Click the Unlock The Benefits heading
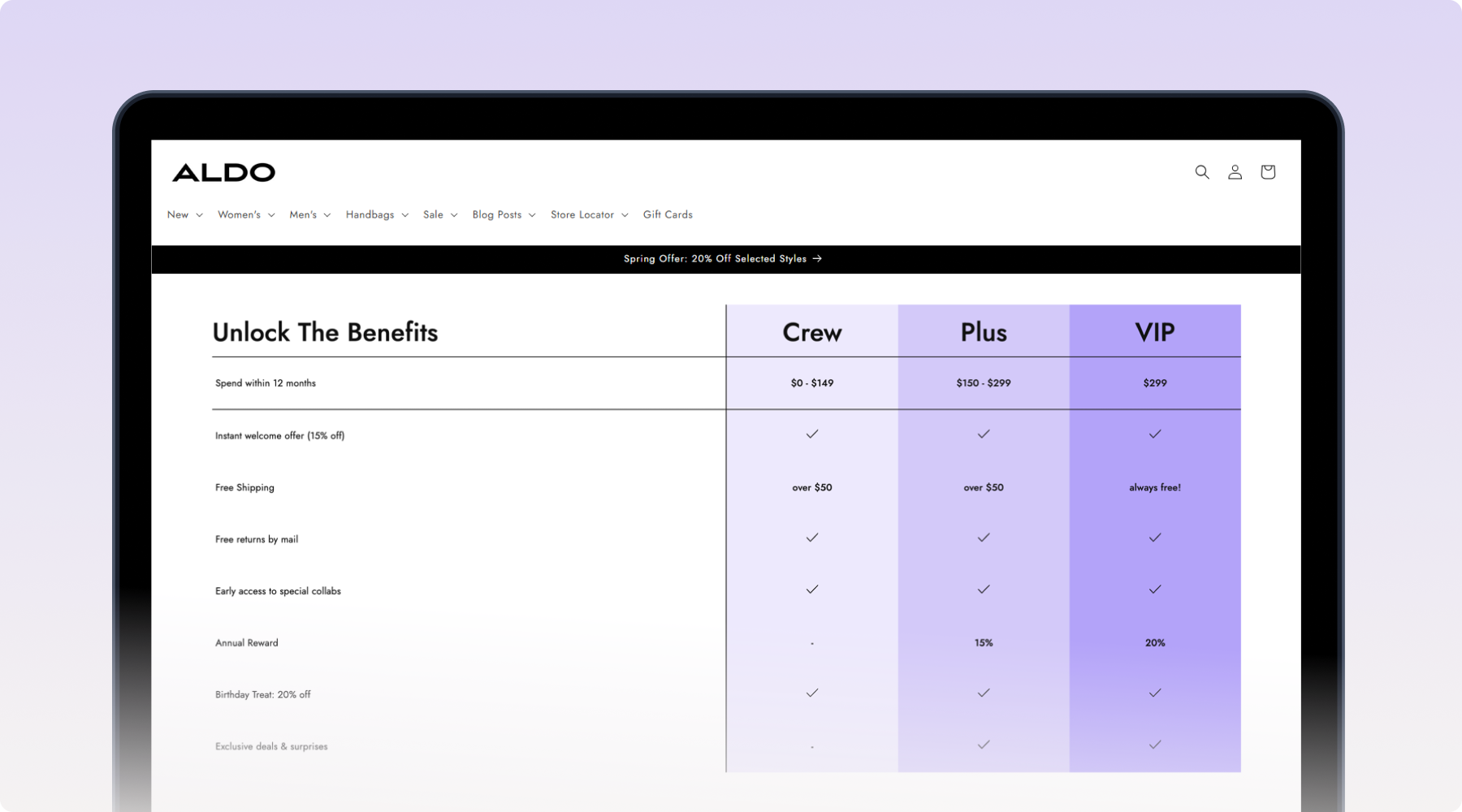 tap(325, 332)
